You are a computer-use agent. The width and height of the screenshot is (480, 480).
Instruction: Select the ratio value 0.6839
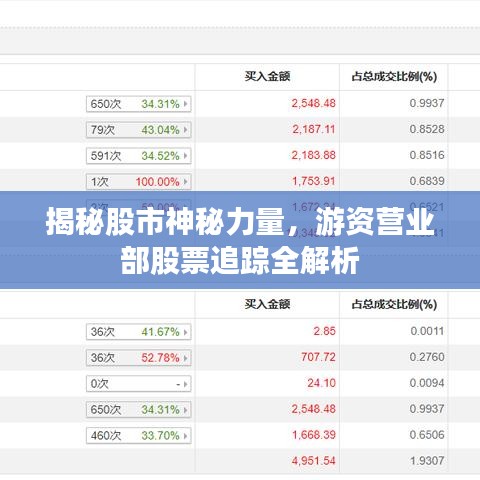(x=427, y=181)
